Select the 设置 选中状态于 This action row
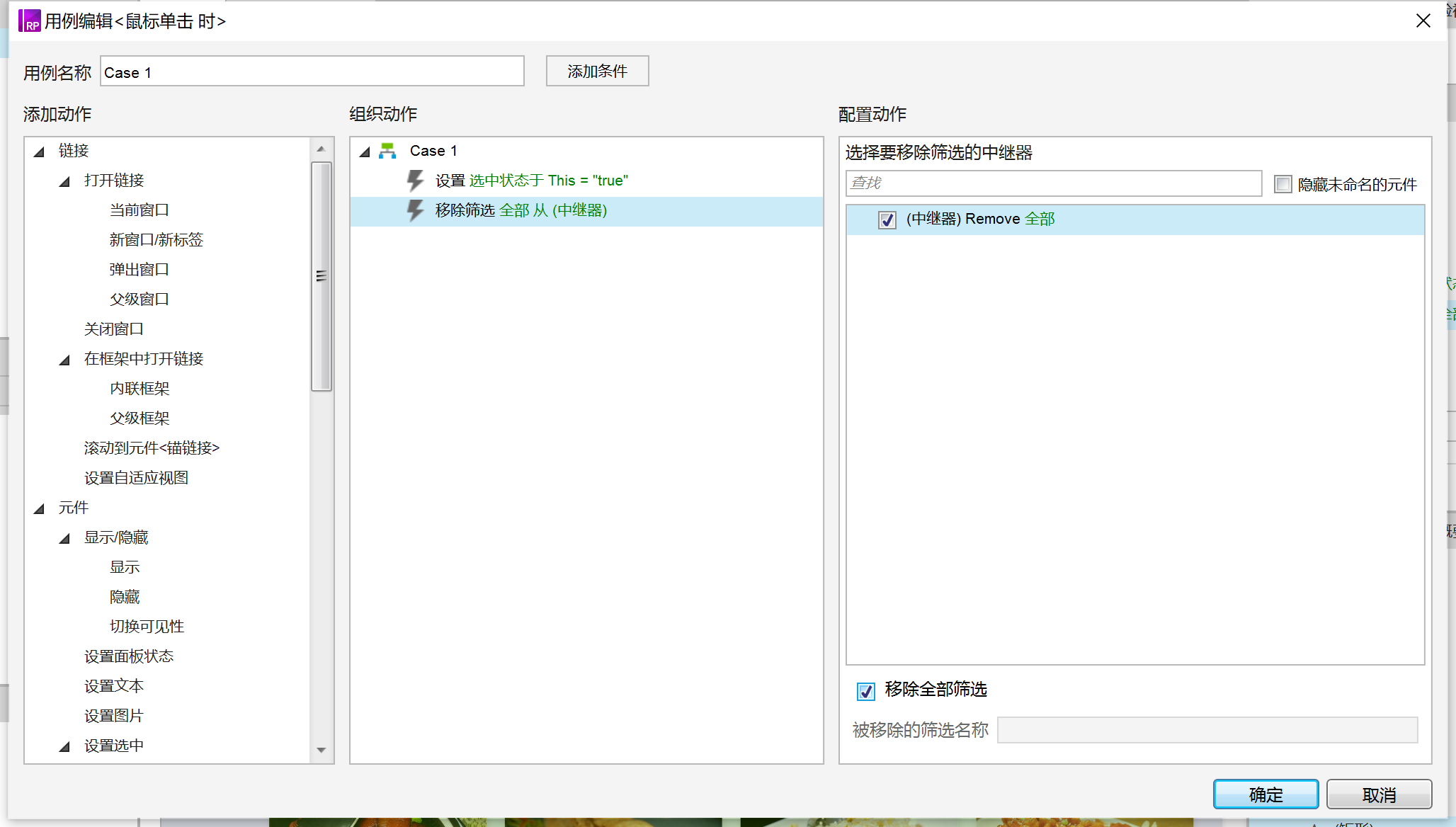 point(586,181)
